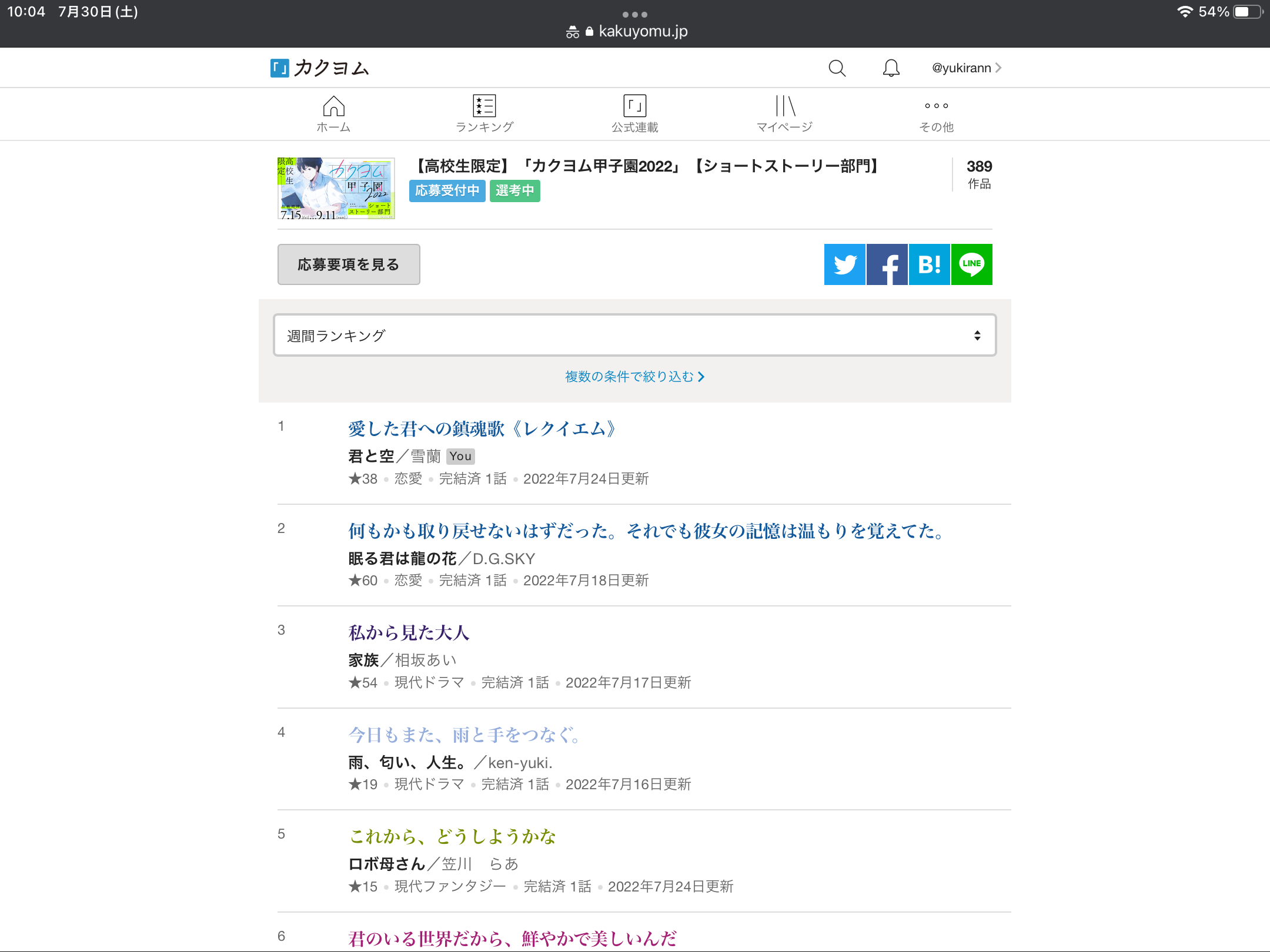
Task: Click the カクヨム logo
Action: coord(320,68)
